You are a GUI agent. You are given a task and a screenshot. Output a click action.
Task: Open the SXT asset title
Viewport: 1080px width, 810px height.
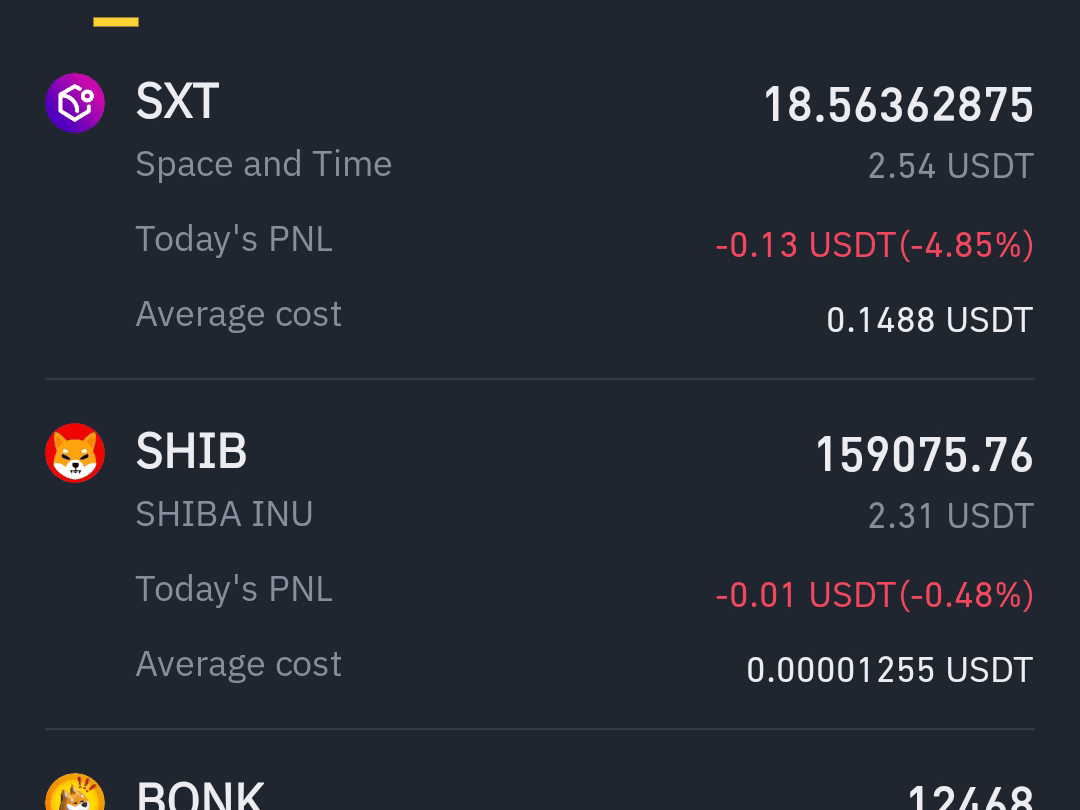178,101
